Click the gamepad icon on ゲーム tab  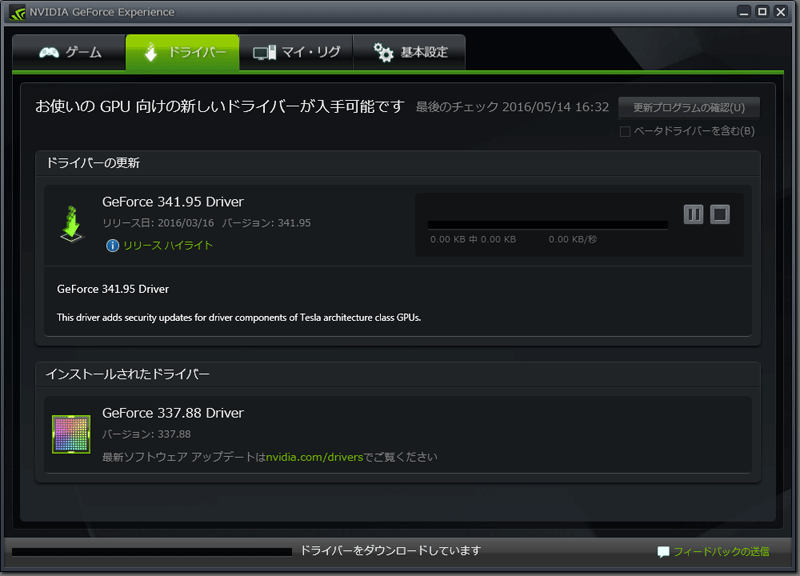pos(49,53)
